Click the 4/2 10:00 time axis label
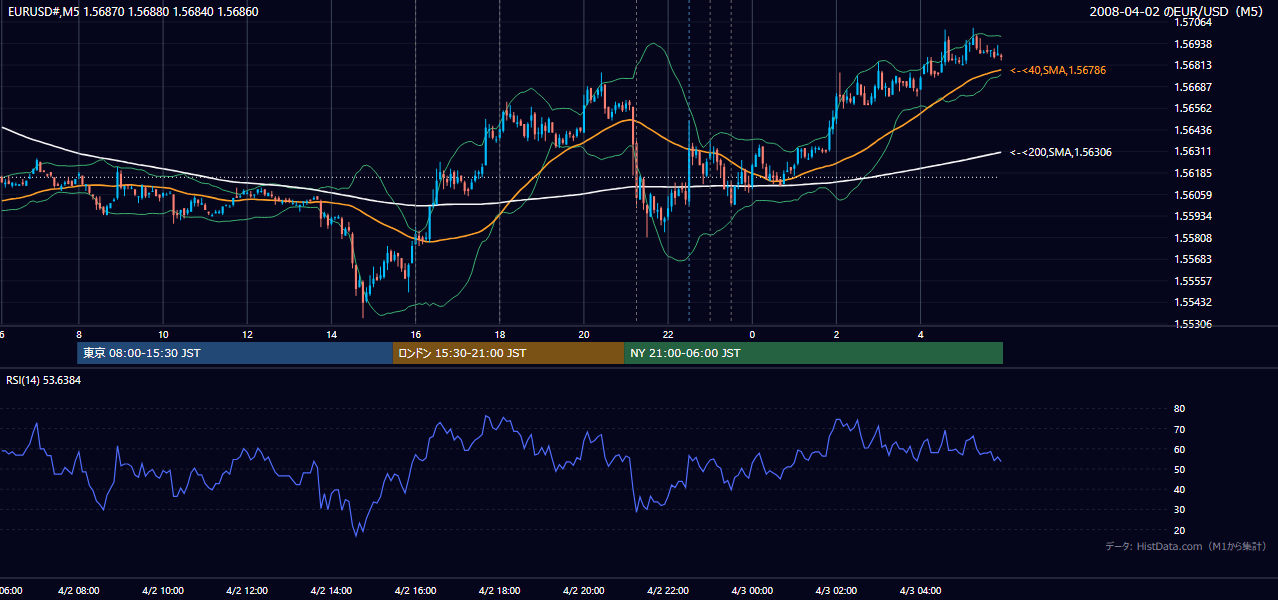This screenshot has width=1278, height=600. [162, 590]
